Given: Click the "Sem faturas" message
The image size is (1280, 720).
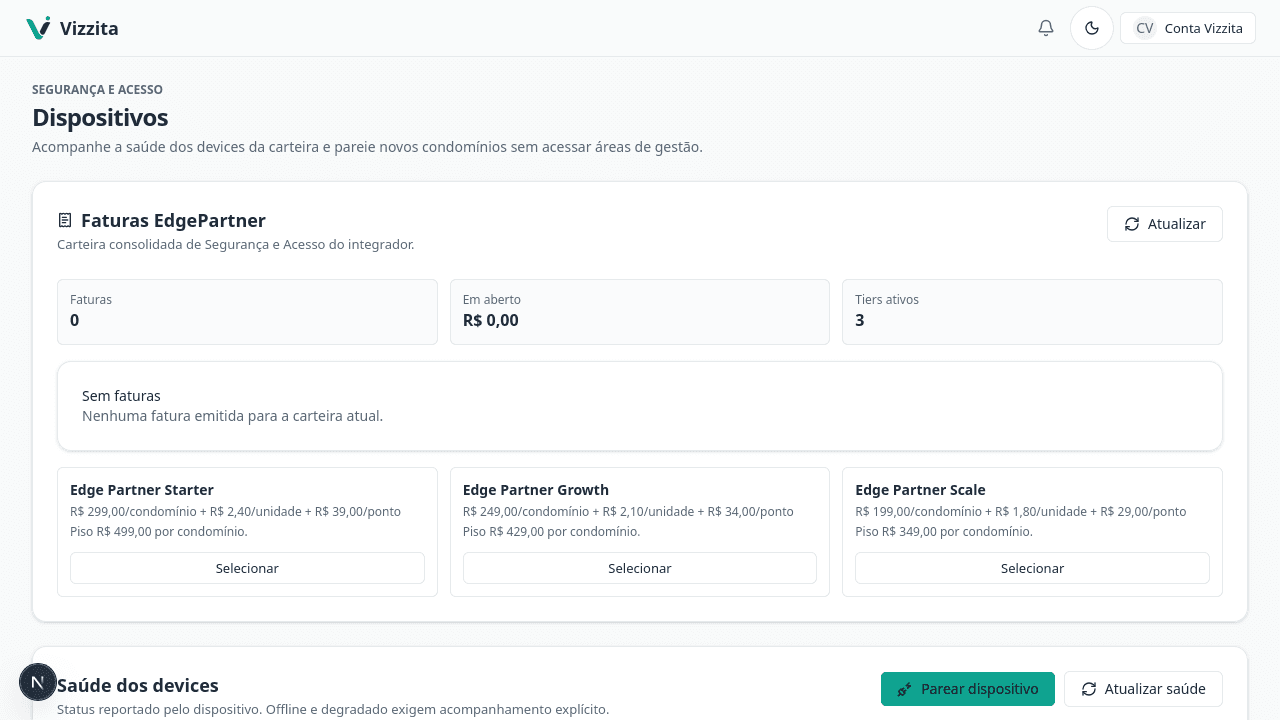Looking at the screenshot, I should point(121,396).
